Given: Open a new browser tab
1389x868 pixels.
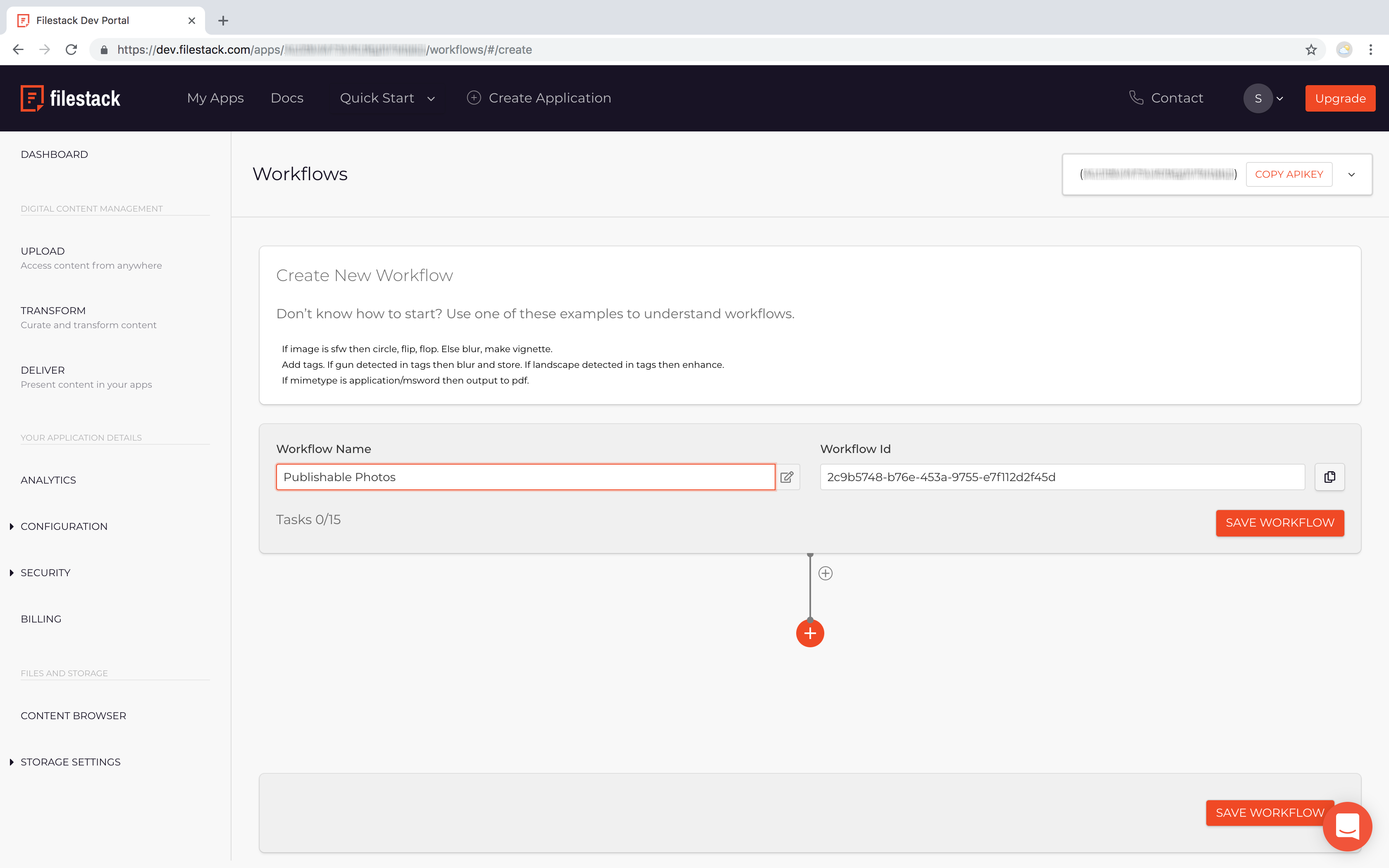Looking at the screenshot, I should pyautogui.click(x=223, y=21).
